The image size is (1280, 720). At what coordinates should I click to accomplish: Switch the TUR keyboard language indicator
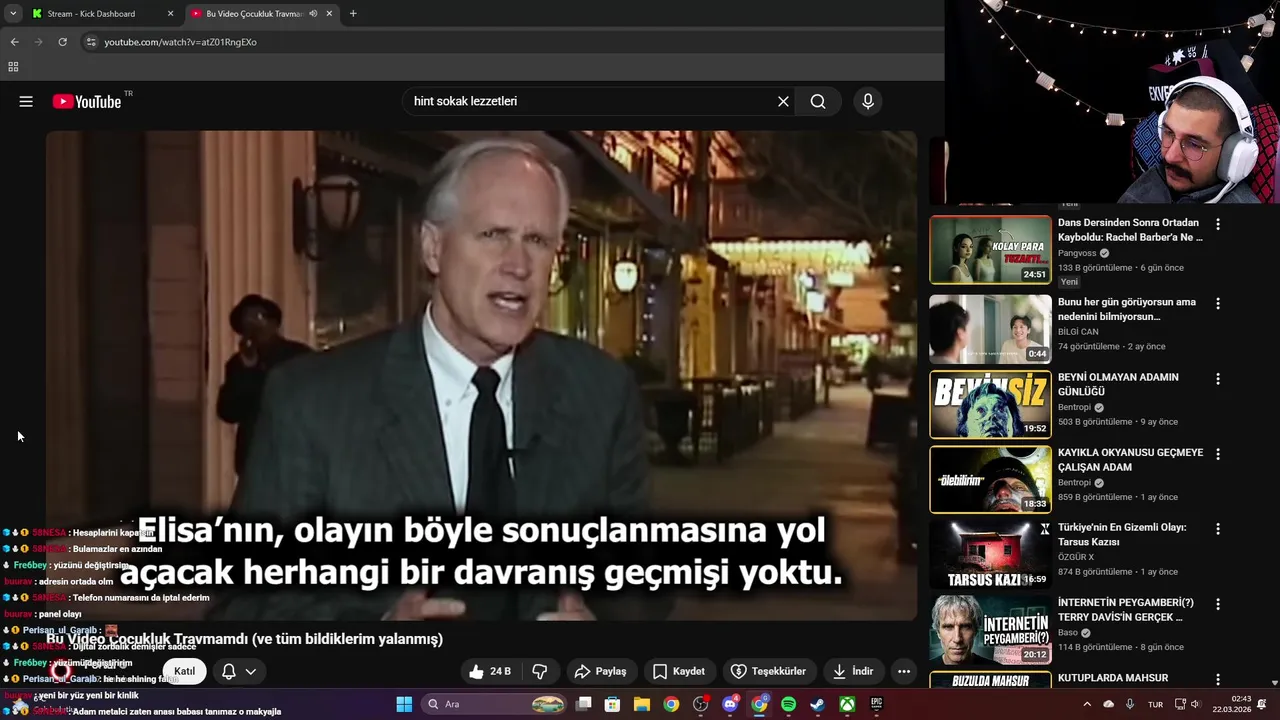[1155, 704]
